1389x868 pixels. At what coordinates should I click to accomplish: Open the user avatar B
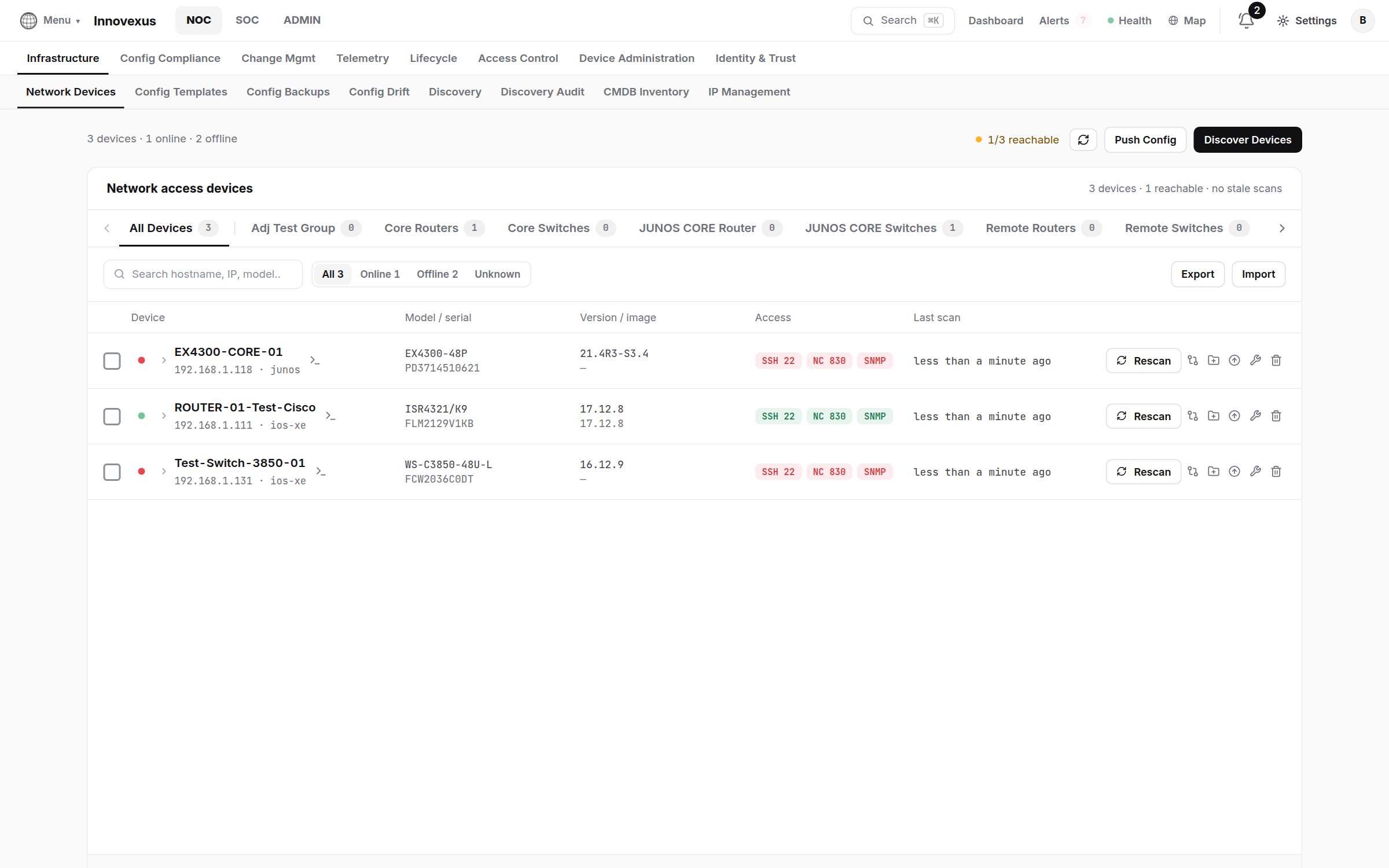click(1362, 20)
